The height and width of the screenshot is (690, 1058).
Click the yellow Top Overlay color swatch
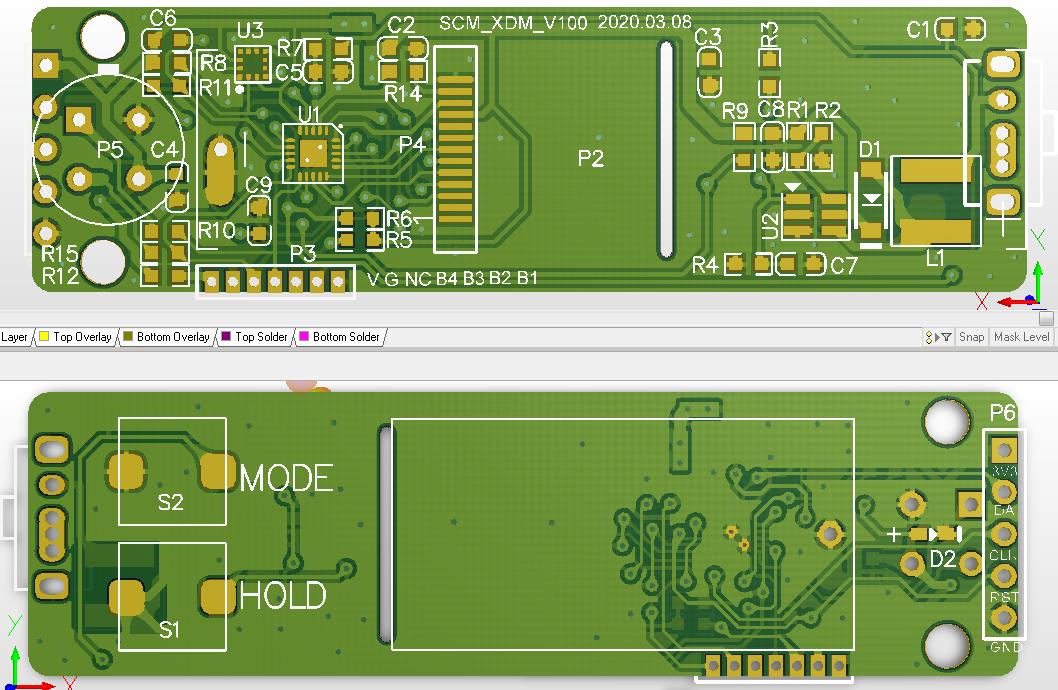tap(44, 337)
